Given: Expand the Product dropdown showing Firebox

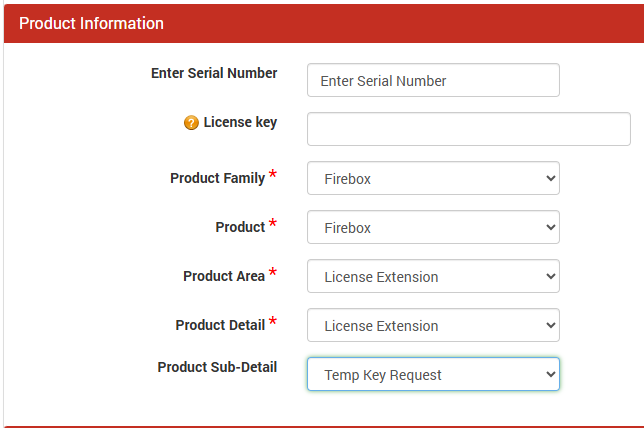Looking at the screenshot, I should 432,228.
